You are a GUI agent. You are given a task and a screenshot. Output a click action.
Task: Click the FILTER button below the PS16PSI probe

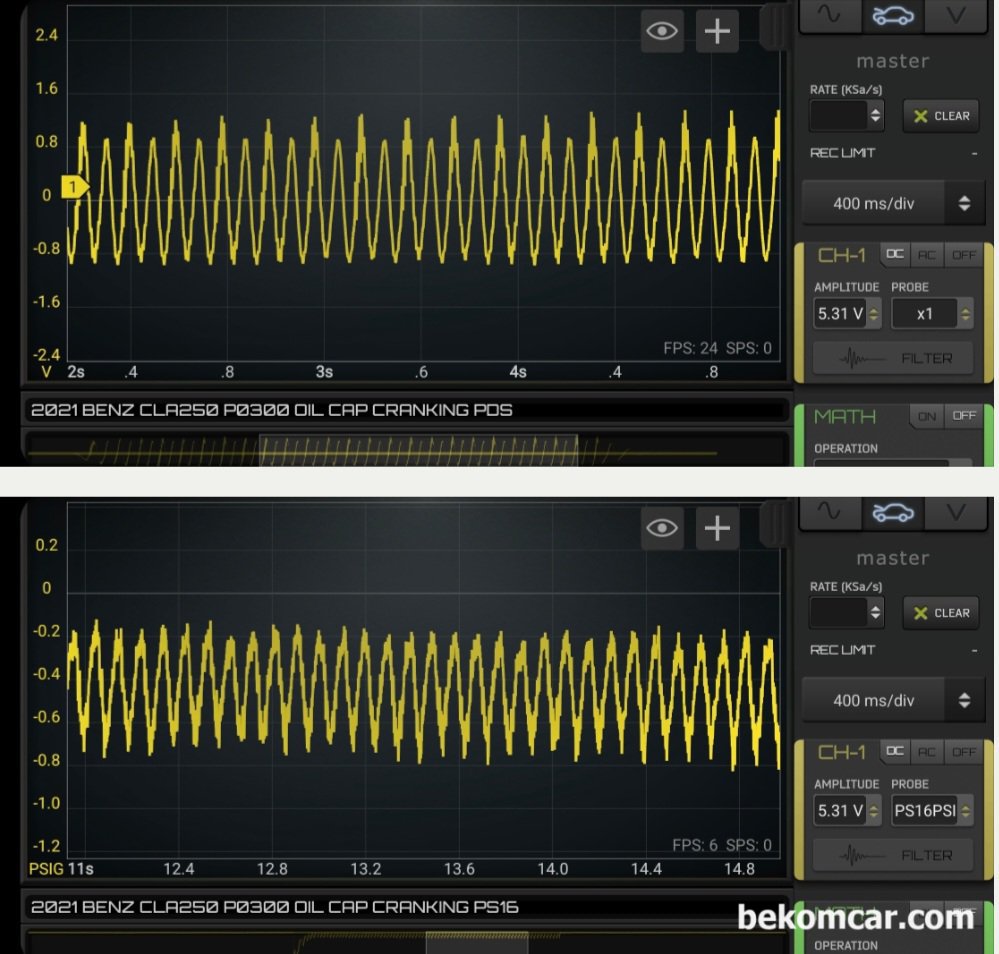click(x=893, y=855)
